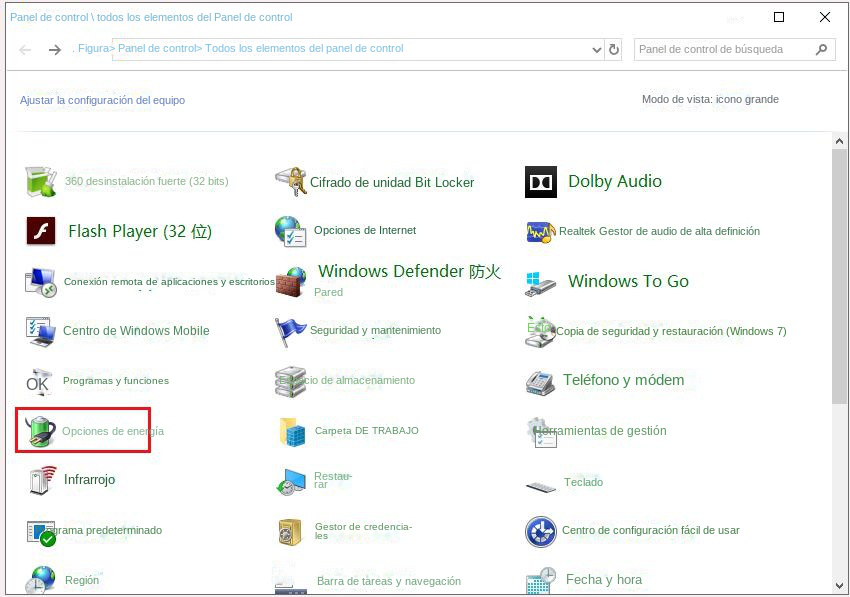
Task: Open the remote desktop connection icon
Action: point(41,282)
